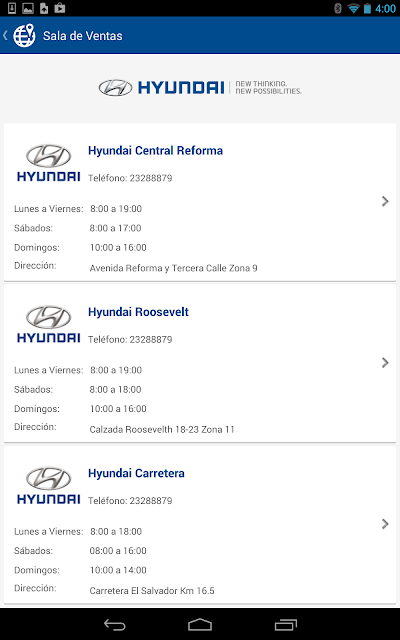Viewport: 400px width, 640px height.
Task: Open Hyundai Central Reforma details chevron
Action: click(385, 201)
